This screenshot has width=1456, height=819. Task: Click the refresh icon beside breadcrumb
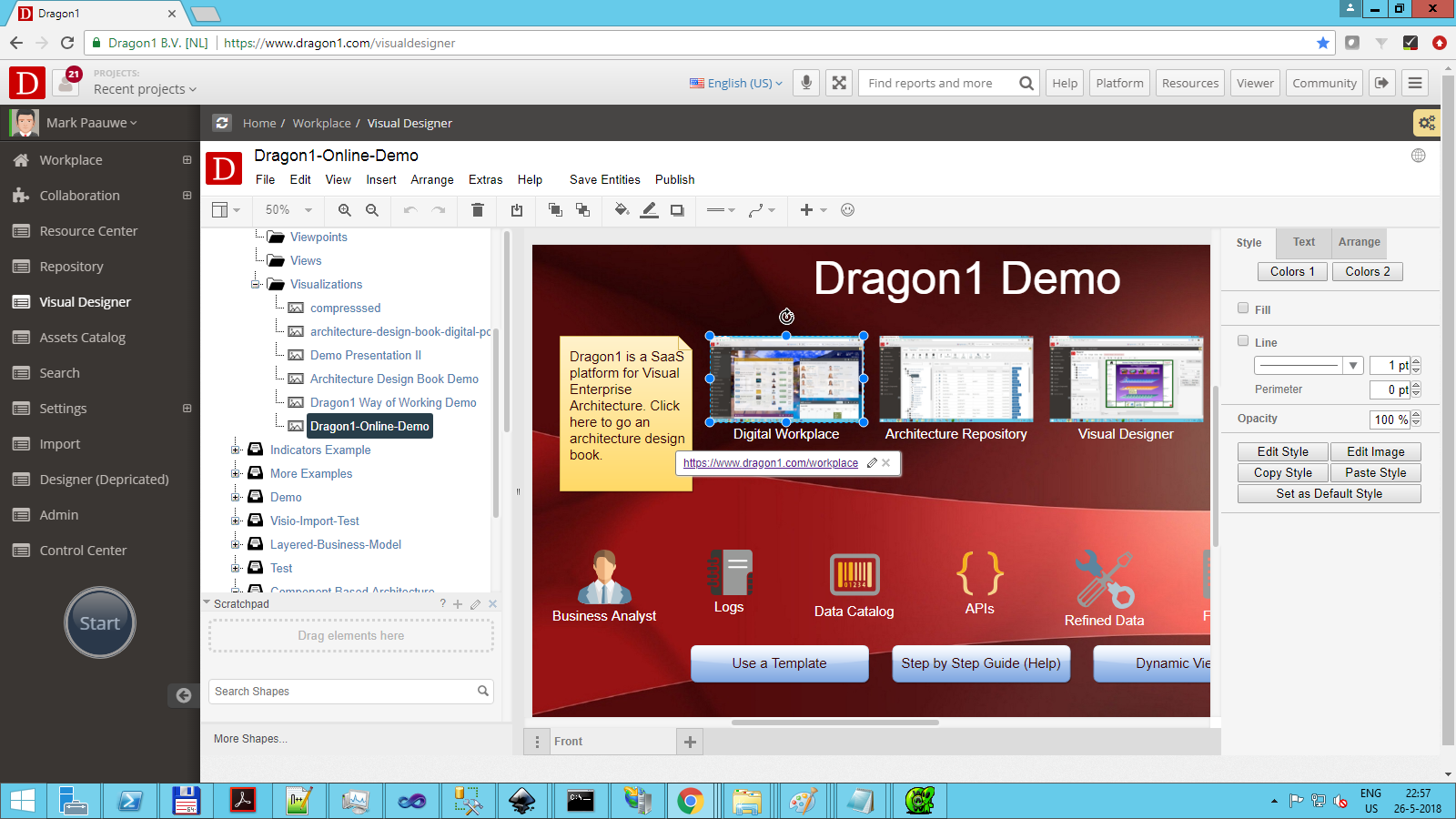point(222,123)
